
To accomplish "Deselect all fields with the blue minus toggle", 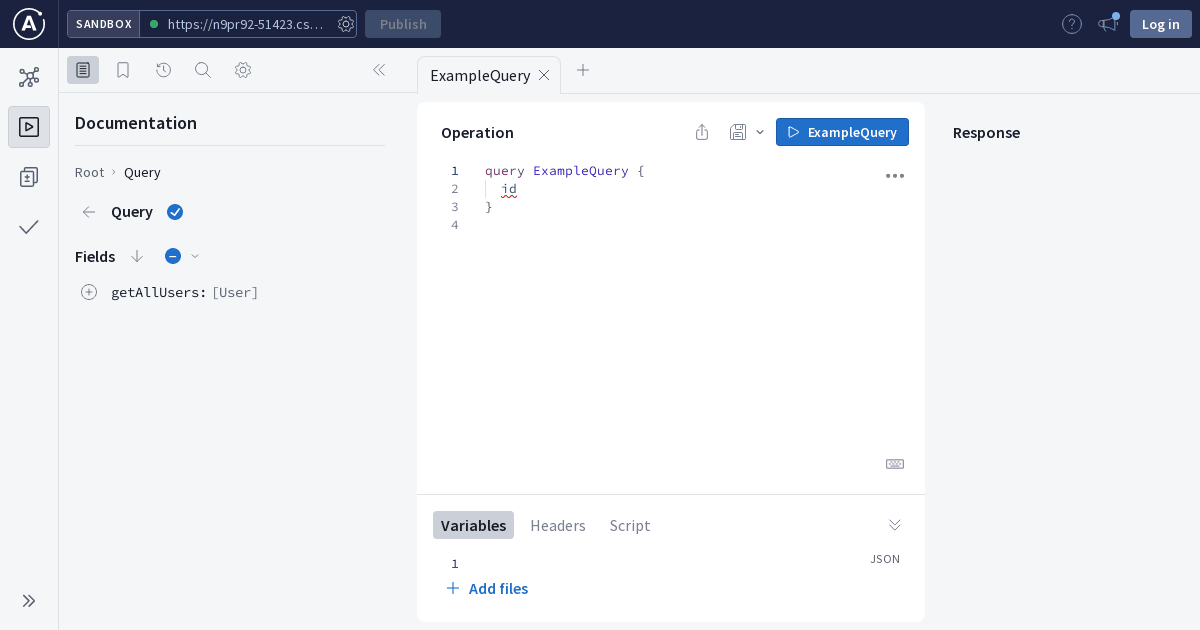I will 172,256.
